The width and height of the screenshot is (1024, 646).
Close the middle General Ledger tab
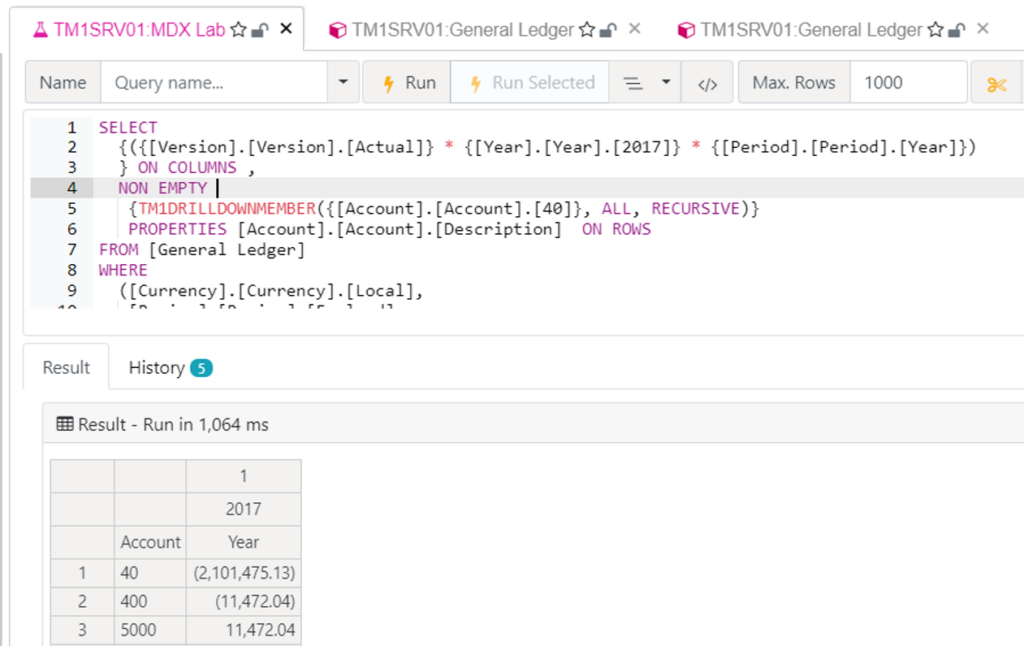tap(634, 29)
